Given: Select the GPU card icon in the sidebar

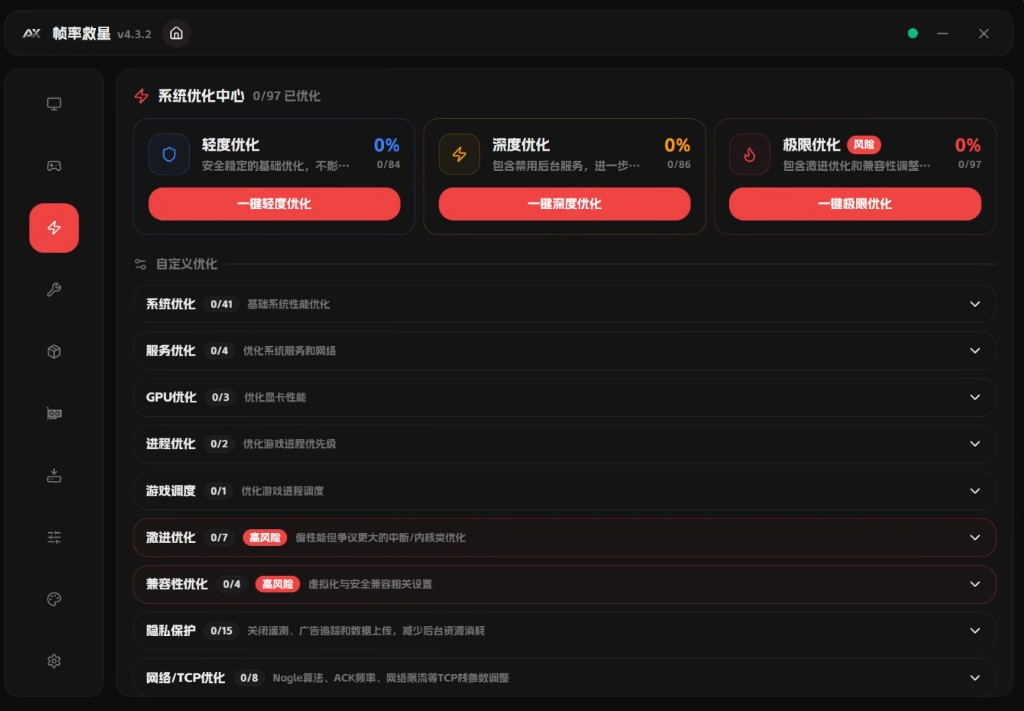Looking at the screenshot, I should tap(53, 413).
